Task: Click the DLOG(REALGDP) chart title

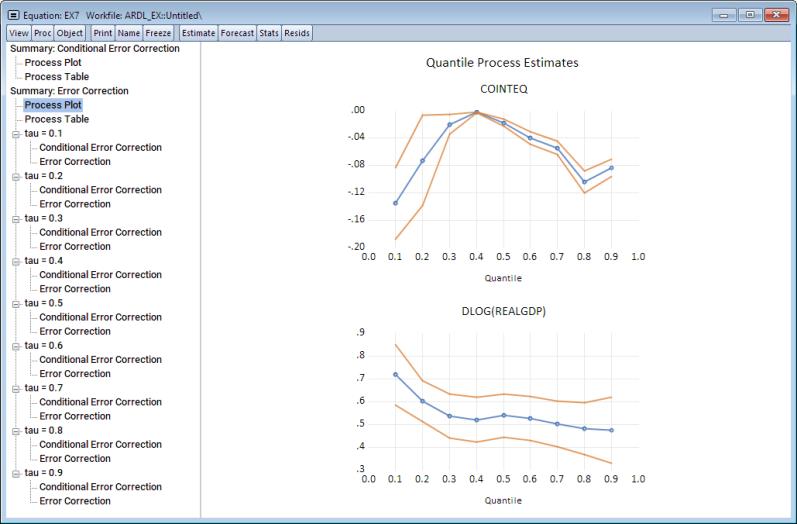Action: 501,310
